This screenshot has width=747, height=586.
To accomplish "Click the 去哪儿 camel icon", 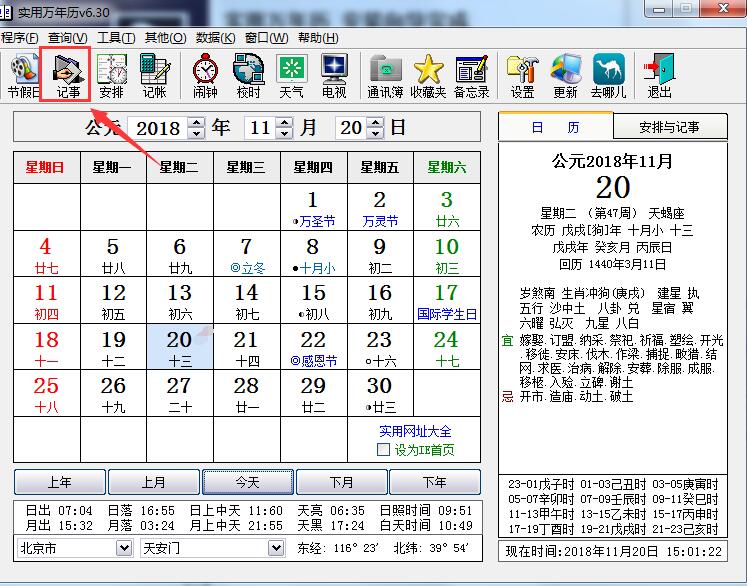I will 608,76.
